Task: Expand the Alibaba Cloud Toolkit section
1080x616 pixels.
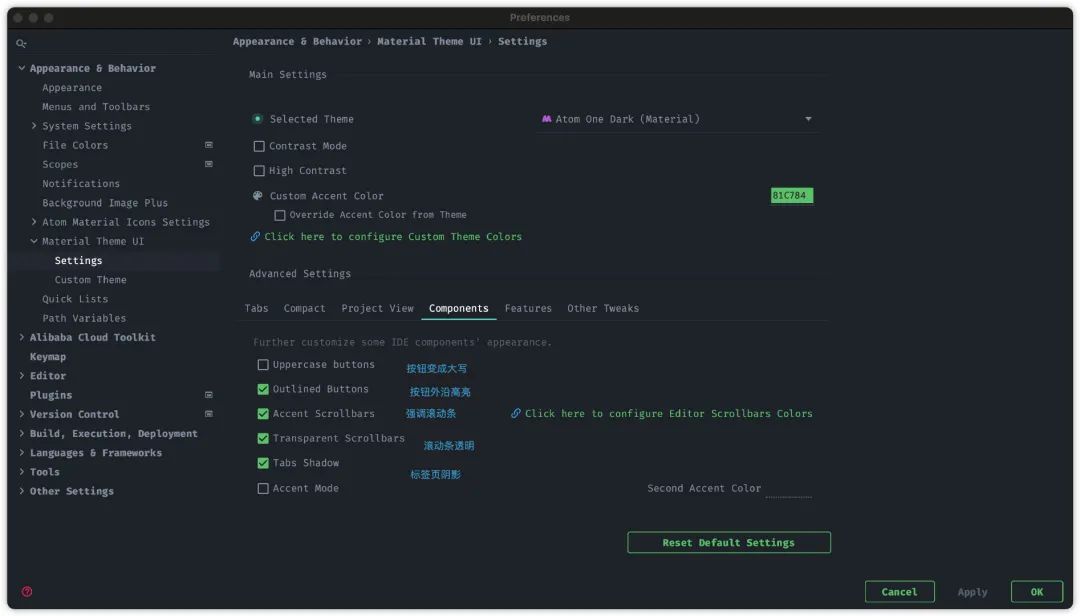Action: pos(22,337)
